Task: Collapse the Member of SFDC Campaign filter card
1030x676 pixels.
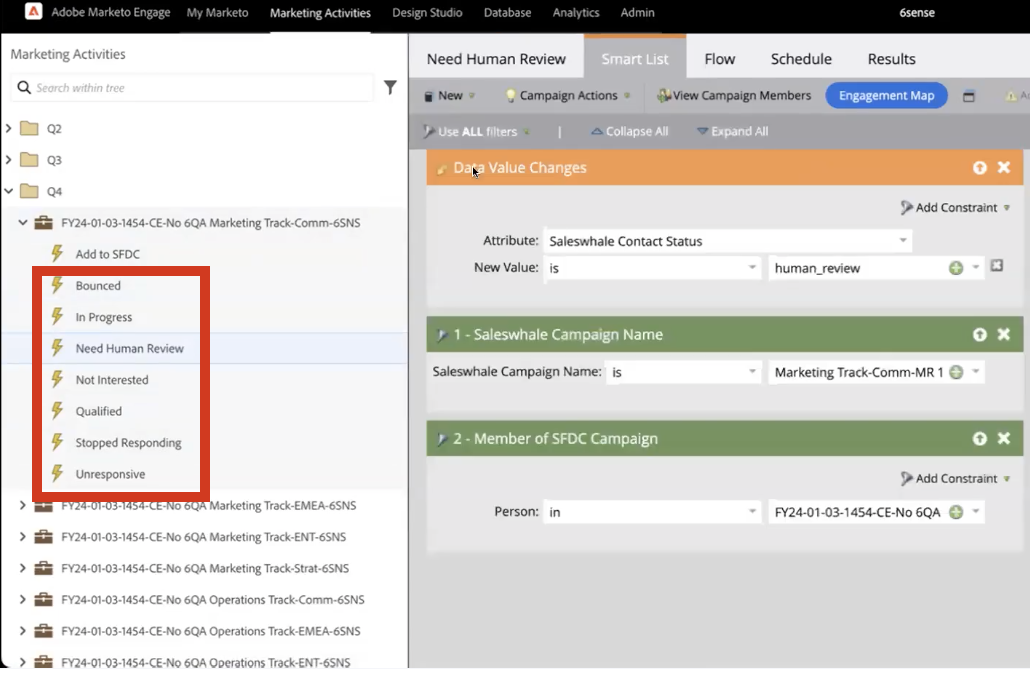Action: tap(442, 439)
